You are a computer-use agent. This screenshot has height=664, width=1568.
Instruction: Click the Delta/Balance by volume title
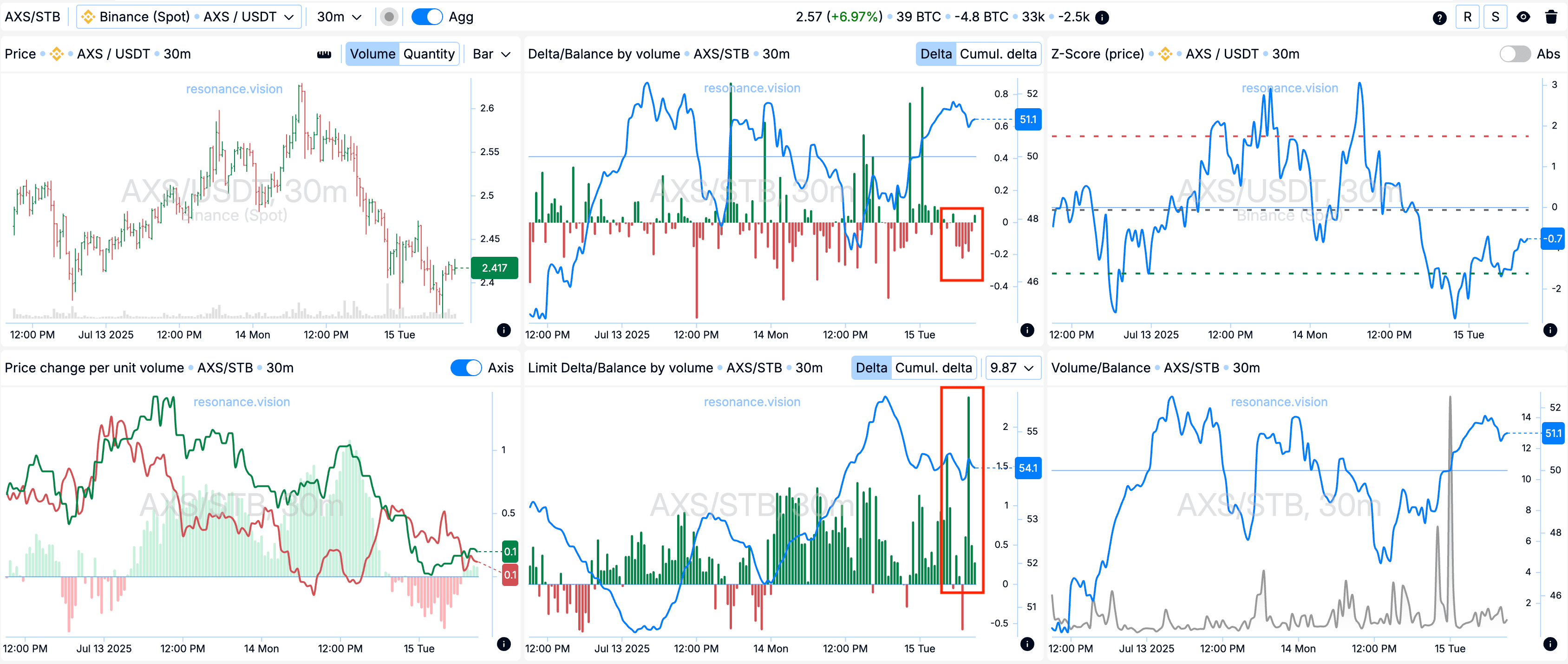[604, 54]
